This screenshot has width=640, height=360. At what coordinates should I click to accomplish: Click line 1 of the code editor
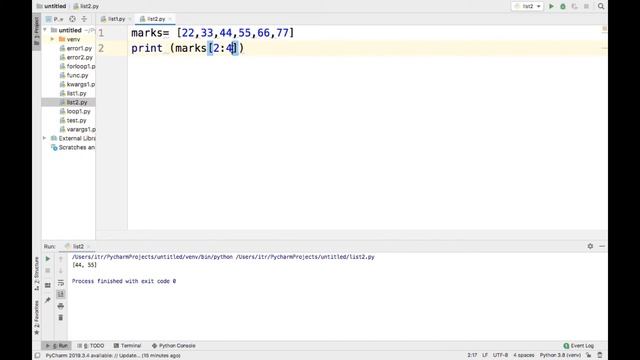pos(212,33)
